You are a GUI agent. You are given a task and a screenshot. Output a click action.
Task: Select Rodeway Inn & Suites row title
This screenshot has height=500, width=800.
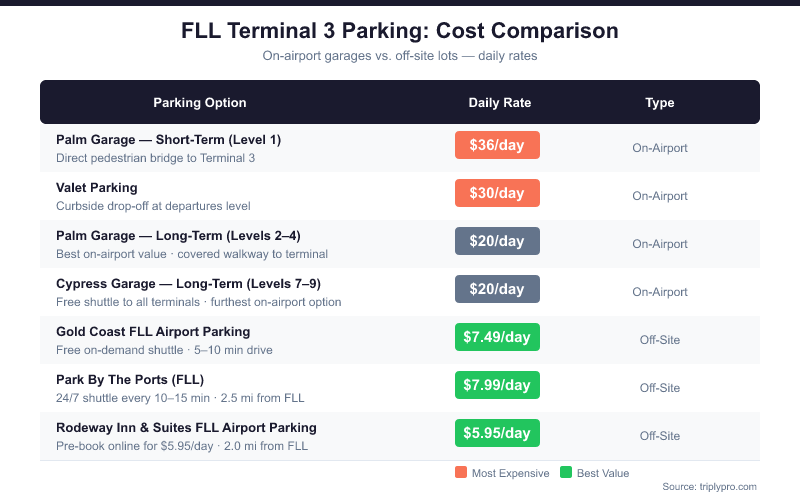[x=186, y=428]
